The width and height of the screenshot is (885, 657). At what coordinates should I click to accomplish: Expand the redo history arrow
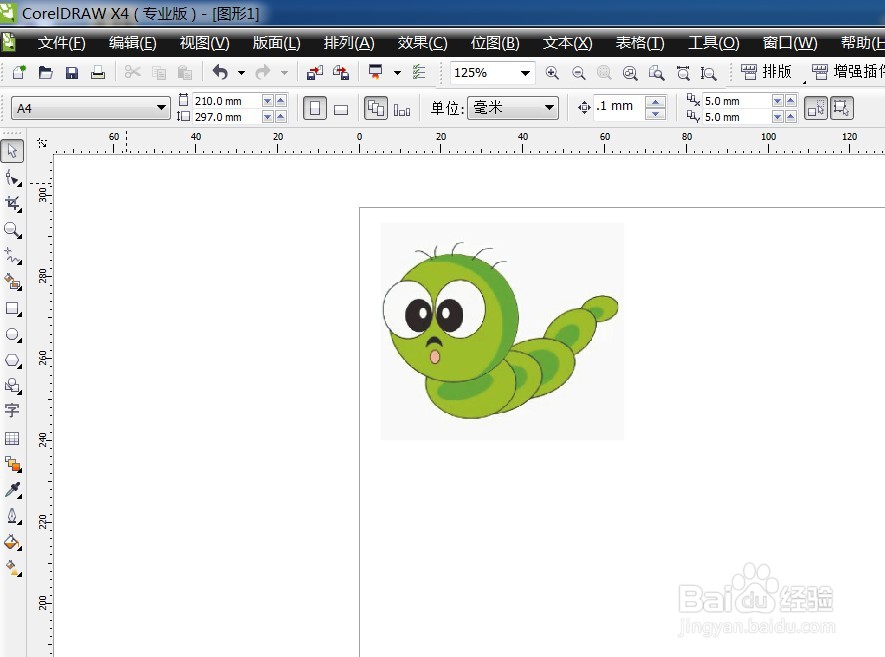pyautogui.click(x=284, y=72)
